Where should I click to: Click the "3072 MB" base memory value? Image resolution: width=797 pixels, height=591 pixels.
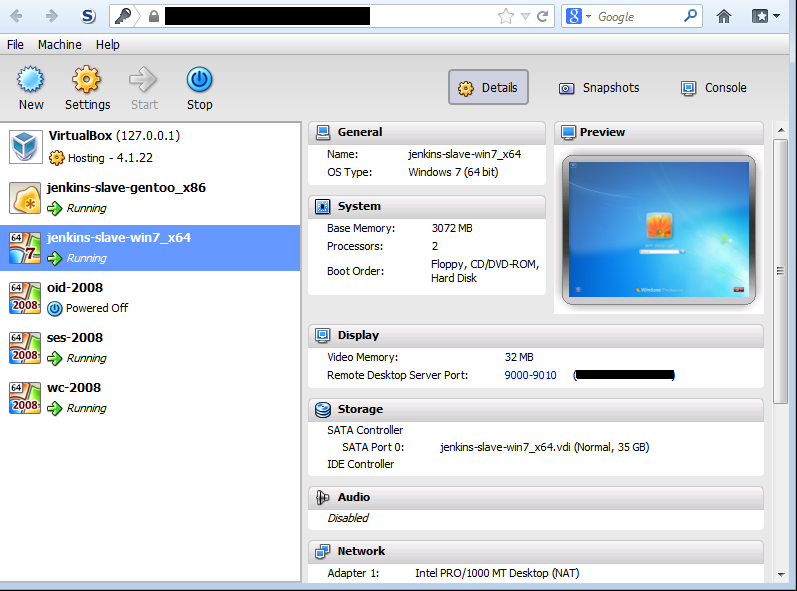pos(452,228)
